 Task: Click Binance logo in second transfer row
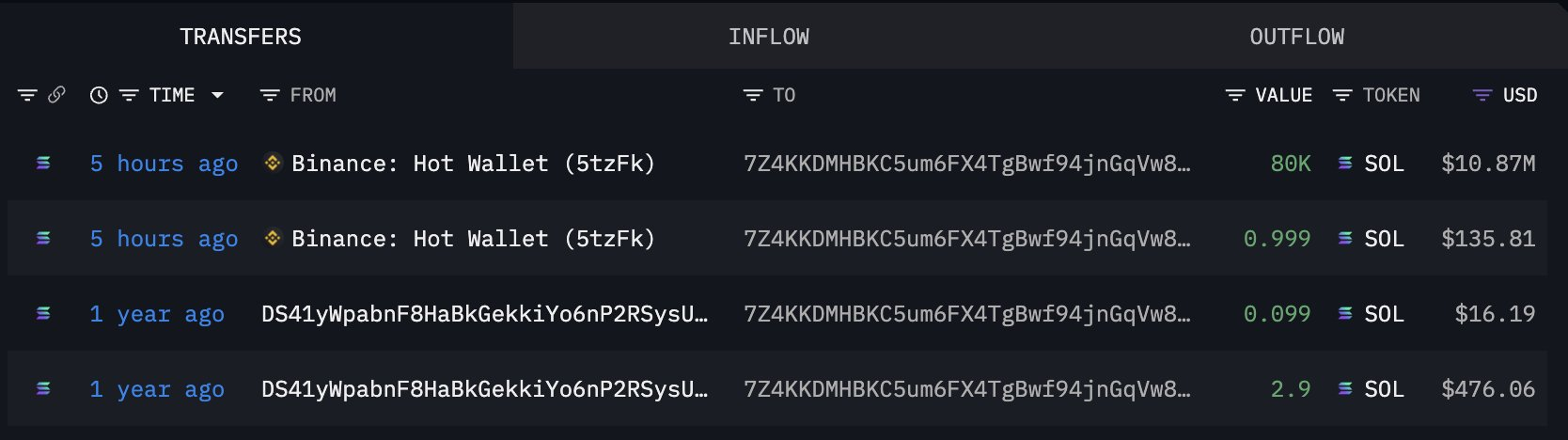(273, 239)
